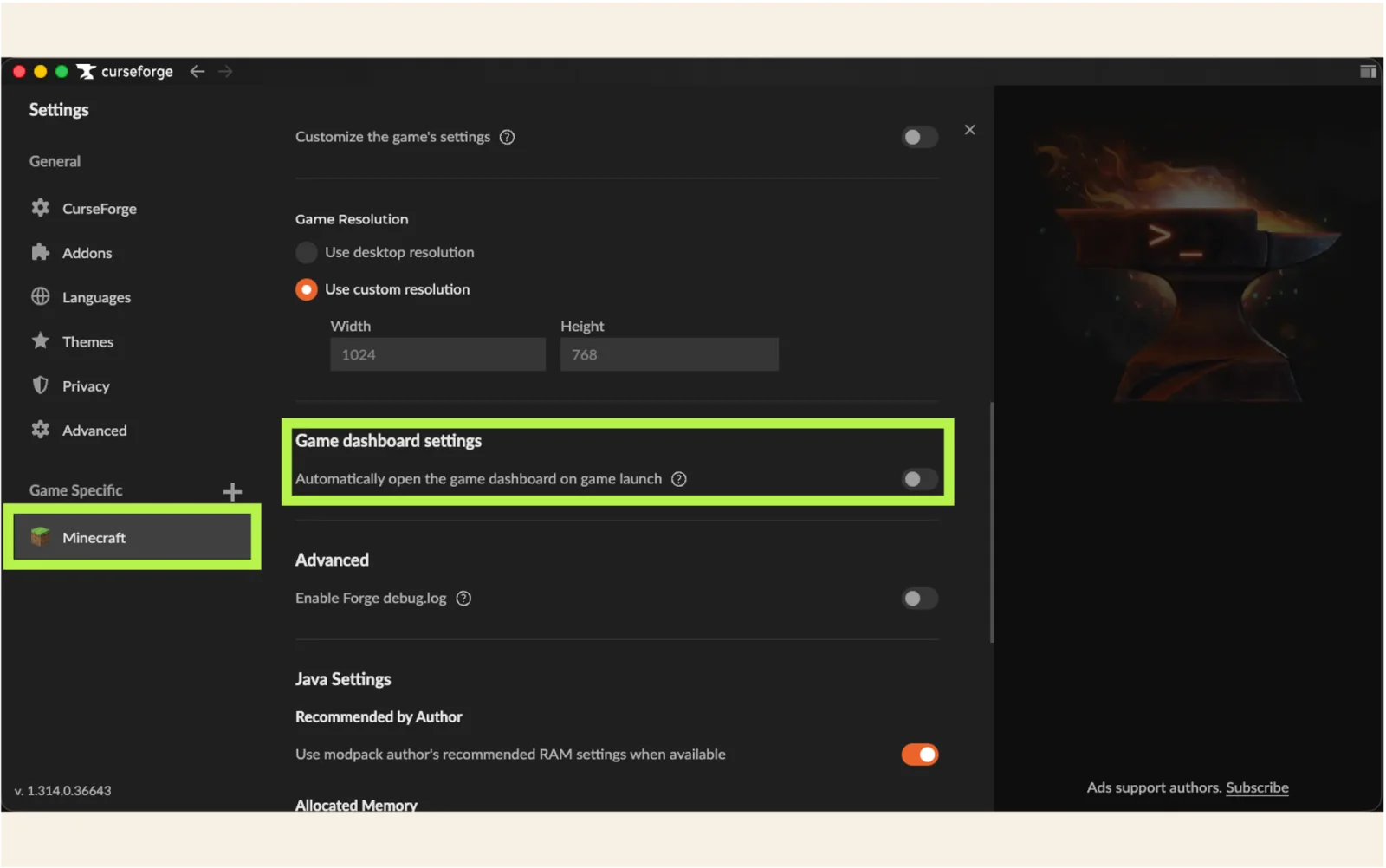
Task: Click the General category label in sidebar
Action: pos(55,161)
